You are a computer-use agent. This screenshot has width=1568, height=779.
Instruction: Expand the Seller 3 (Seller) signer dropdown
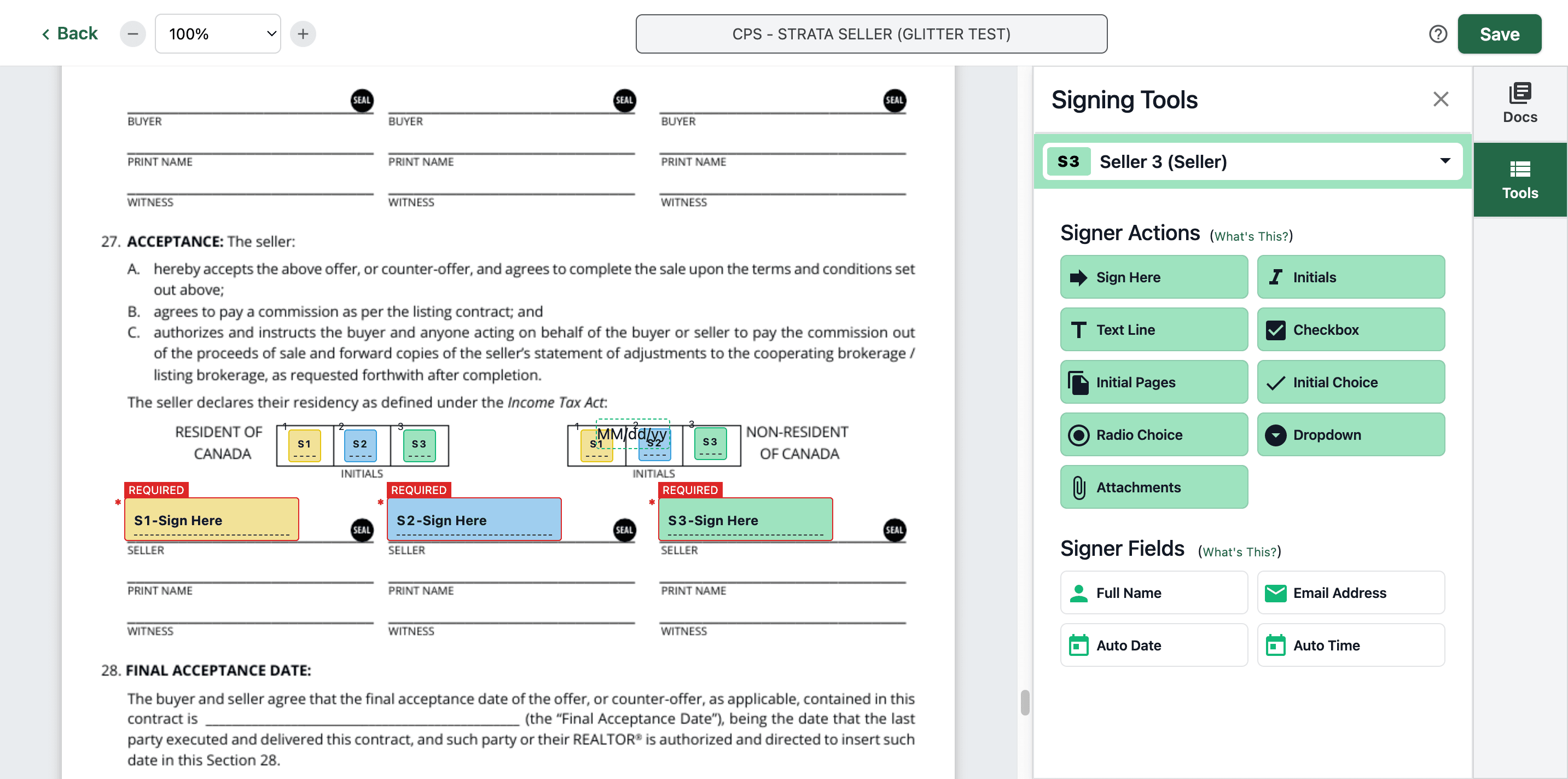(x=1252, y=161)
